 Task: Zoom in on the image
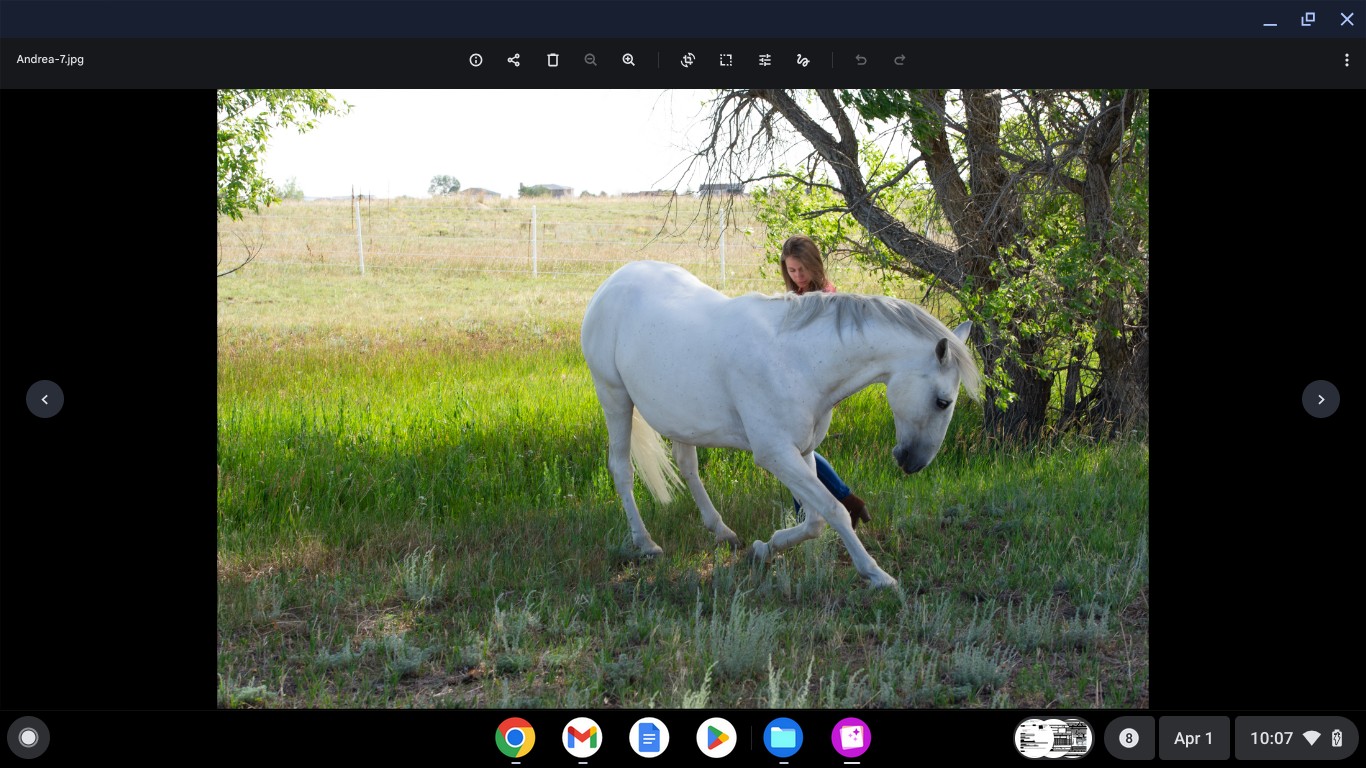pos(629,60)
